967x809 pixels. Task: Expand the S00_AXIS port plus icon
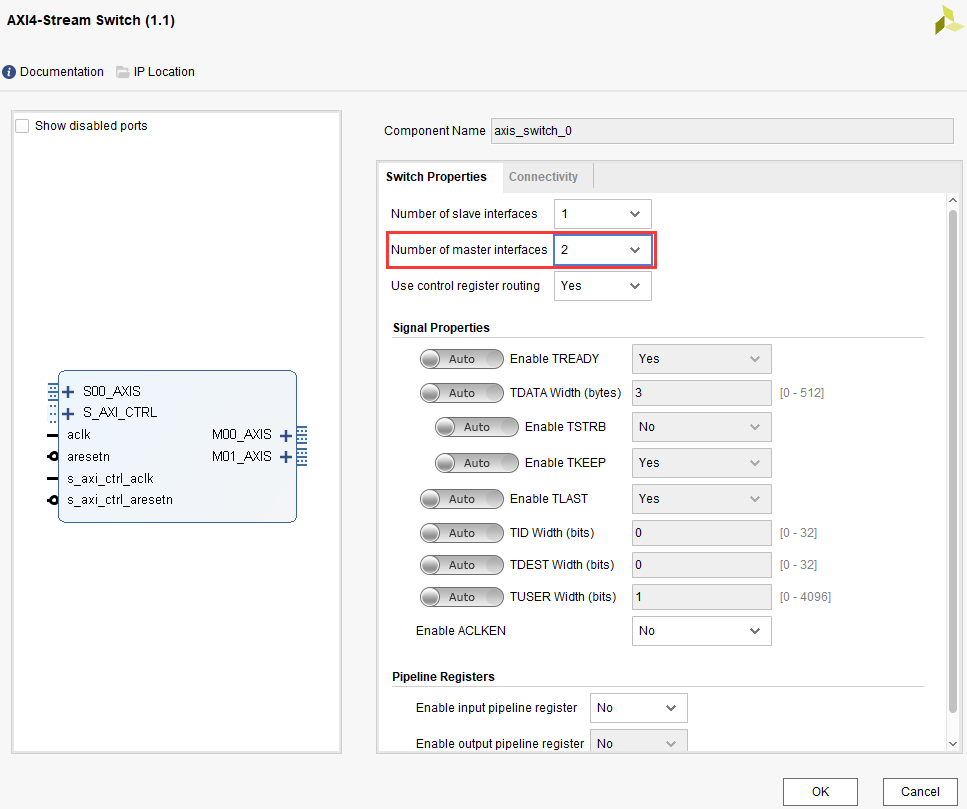(68, 391)
